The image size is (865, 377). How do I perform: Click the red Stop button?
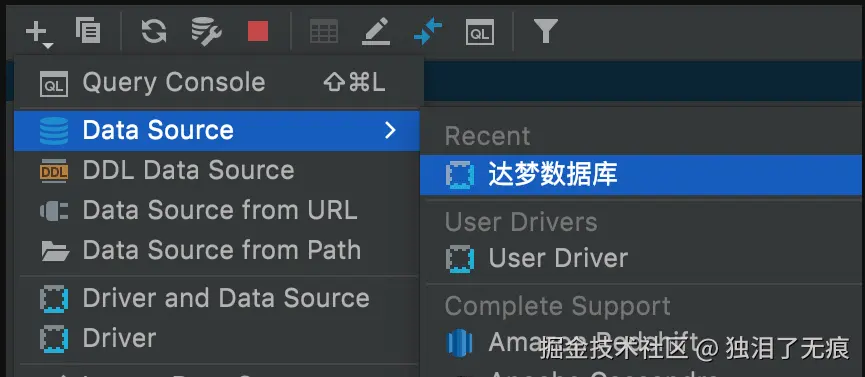pos(258,31)
